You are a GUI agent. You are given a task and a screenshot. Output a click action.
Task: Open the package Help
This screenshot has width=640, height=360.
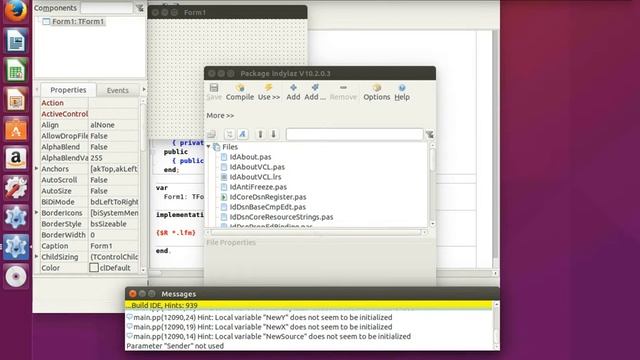[402, 92]
